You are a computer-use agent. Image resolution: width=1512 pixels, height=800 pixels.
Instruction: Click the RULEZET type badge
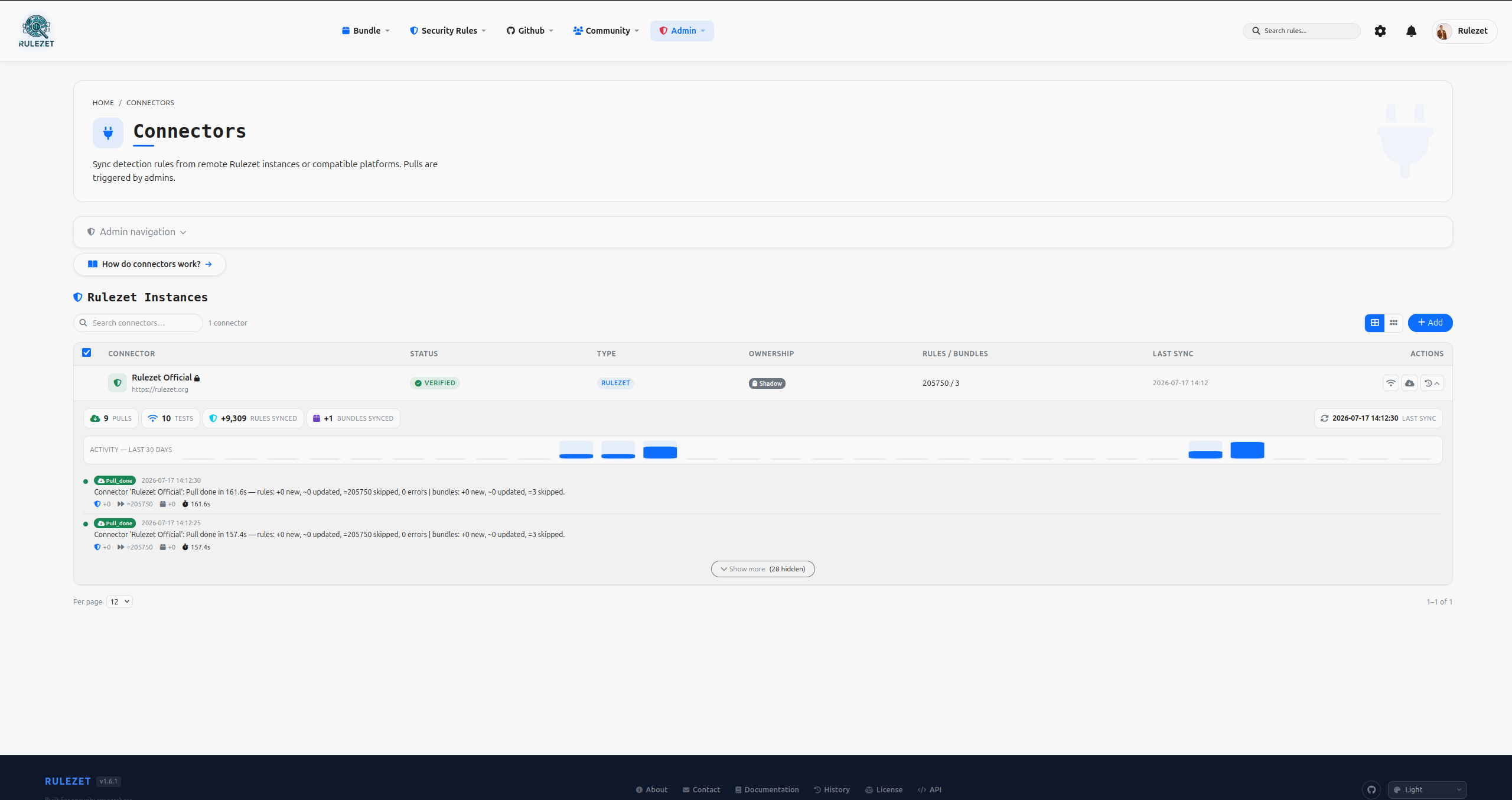[615, 383]
